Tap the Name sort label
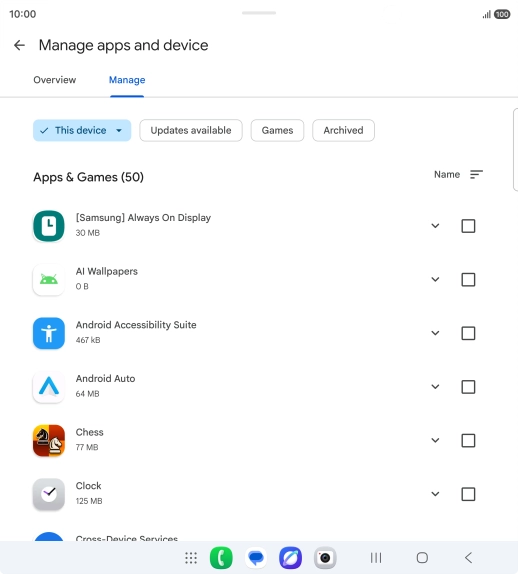The image size is (518, 574). point(447,175)
